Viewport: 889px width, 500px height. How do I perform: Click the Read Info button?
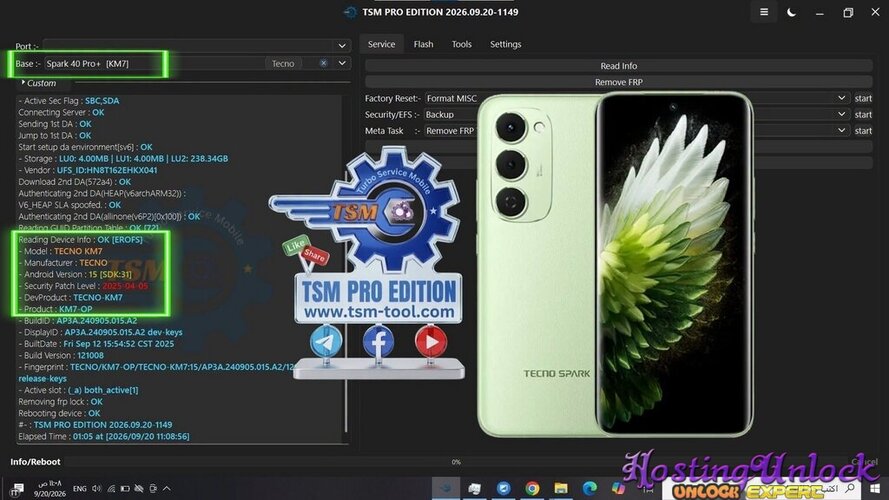pos(619,66)
